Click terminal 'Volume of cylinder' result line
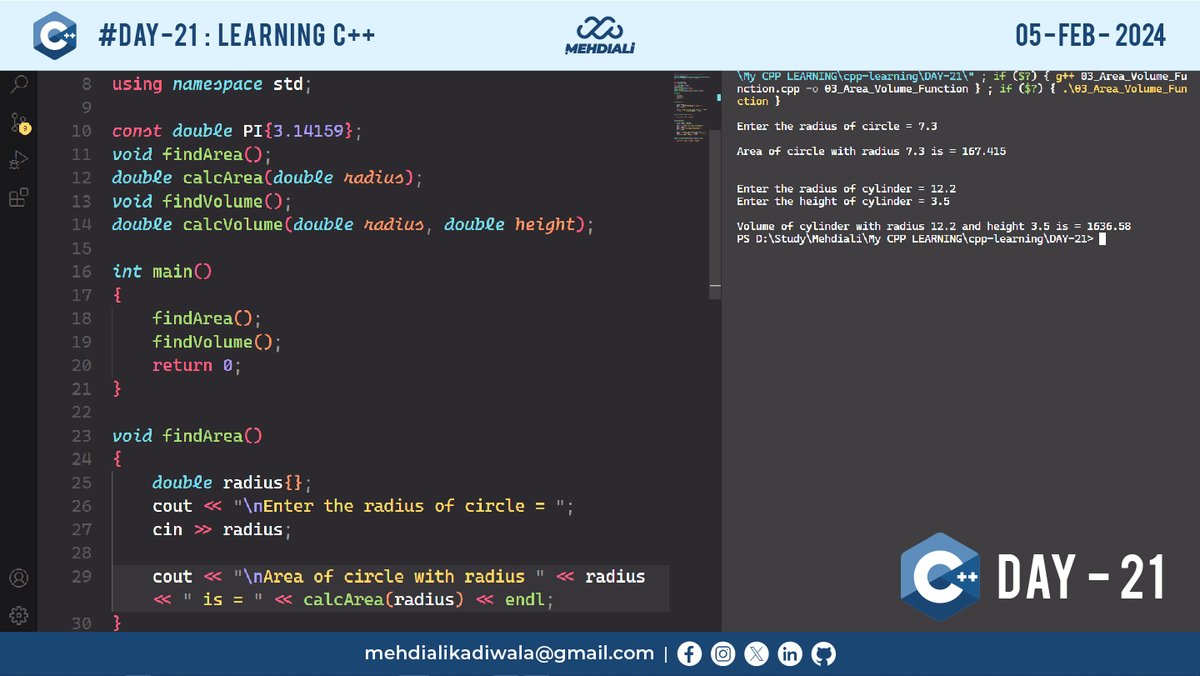The height and width of the screenshot is (676, 1200). [933, 227]
